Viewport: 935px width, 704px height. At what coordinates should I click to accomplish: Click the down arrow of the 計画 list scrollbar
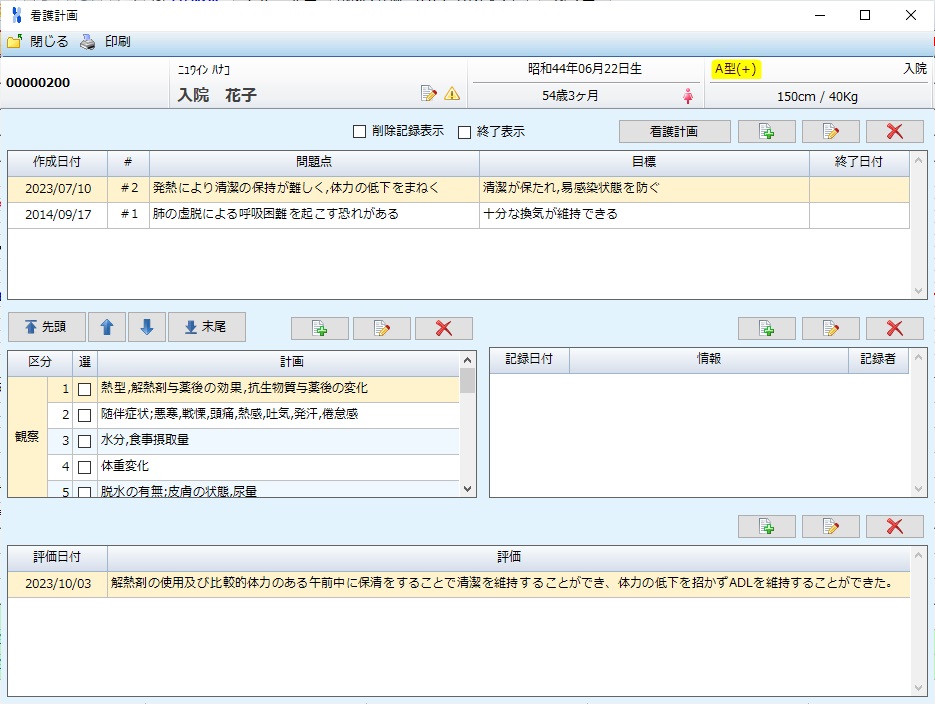466,489
